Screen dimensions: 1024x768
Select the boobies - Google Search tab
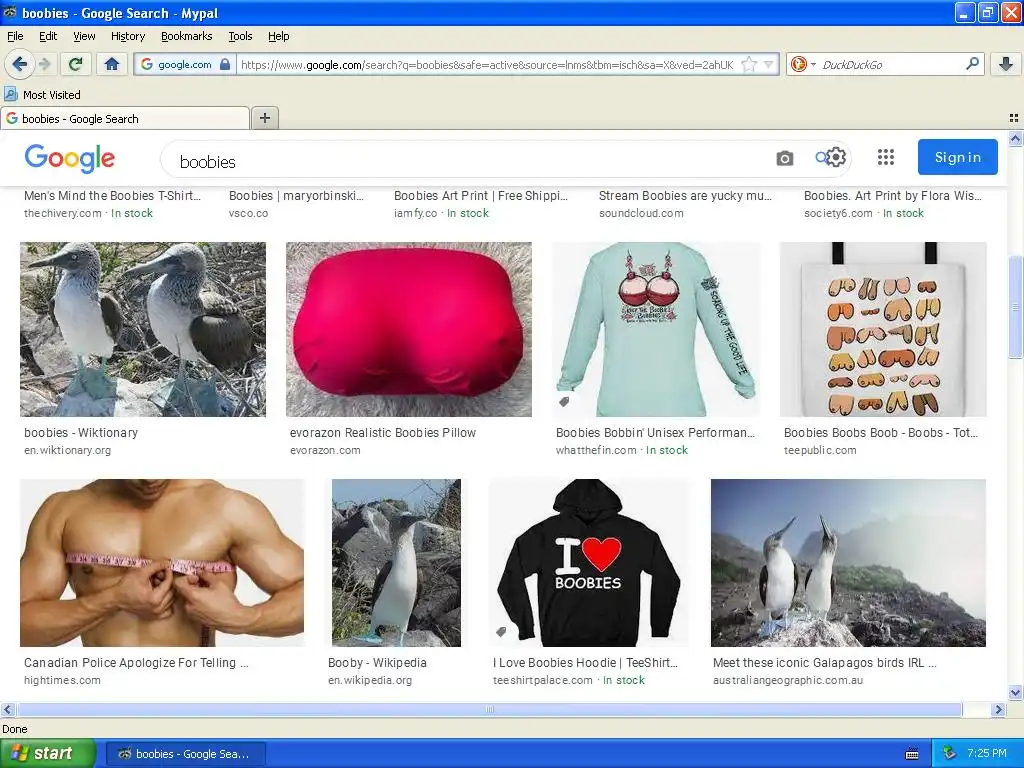pos(125,118)
